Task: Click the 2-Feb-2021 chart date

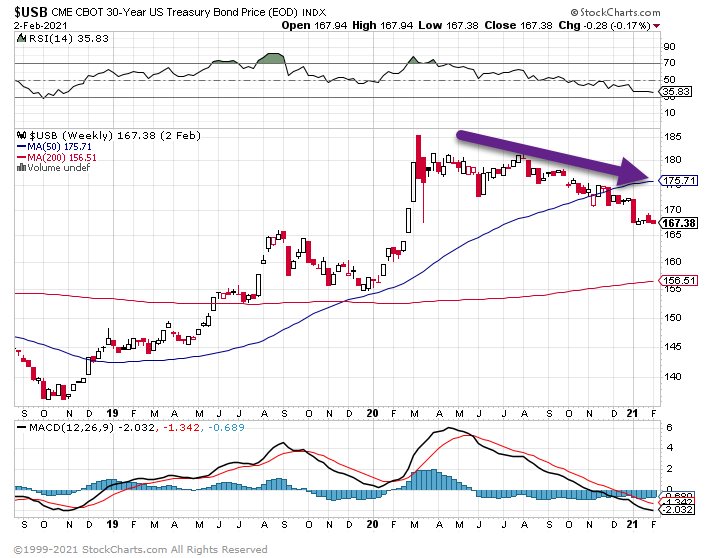Action: [x=41, y=25]
